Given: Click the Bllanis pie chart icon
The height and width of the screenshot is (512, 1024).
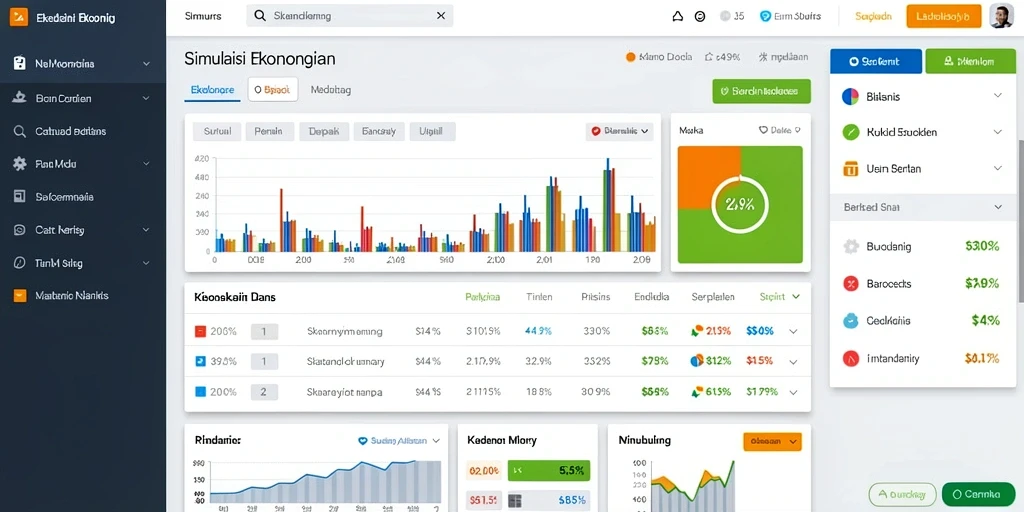Looking at the screenshot, I should point(850,97).
